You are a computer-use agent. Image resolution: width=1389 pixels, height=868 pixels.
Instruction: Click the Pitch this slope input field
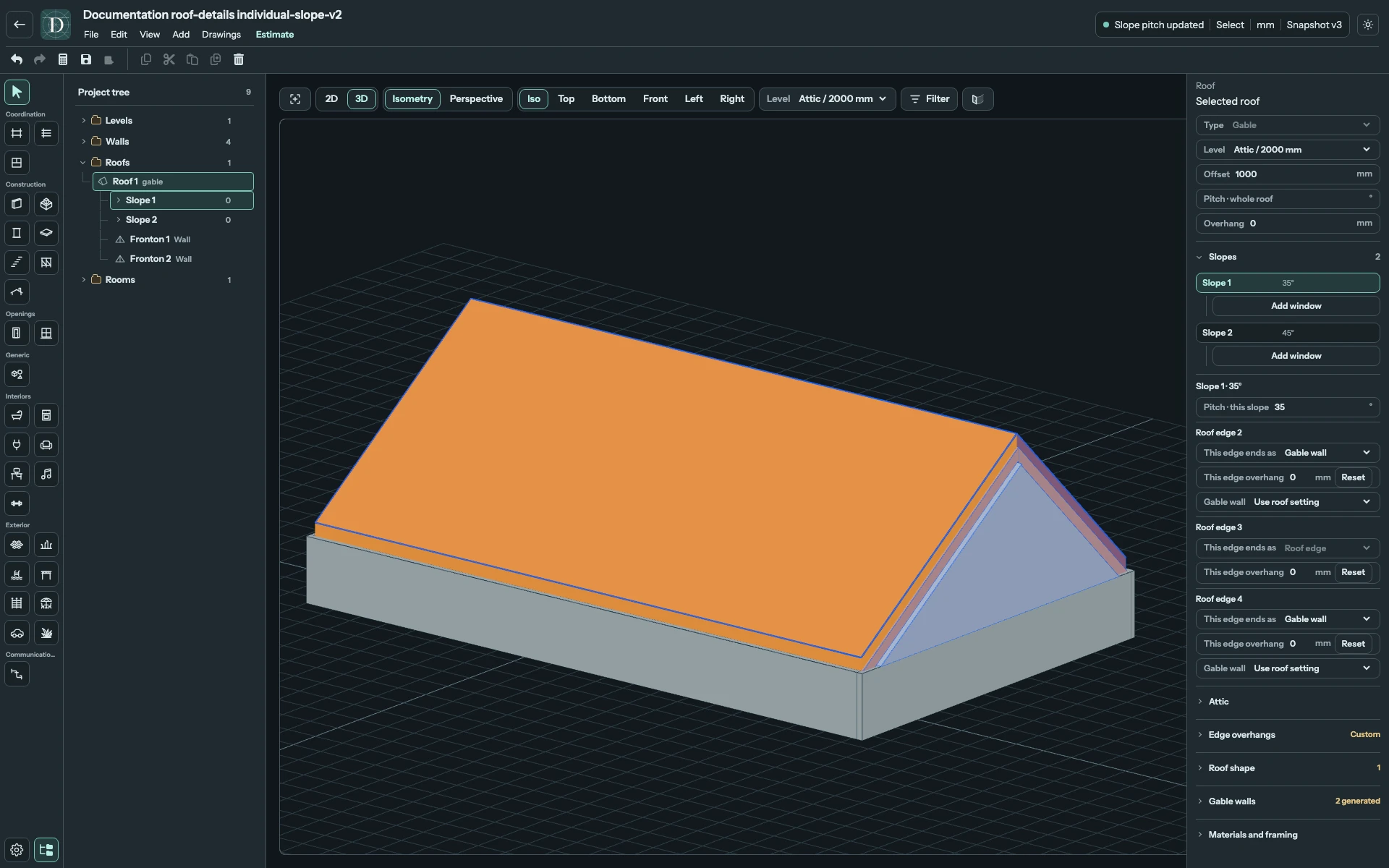pos(1288,407)
